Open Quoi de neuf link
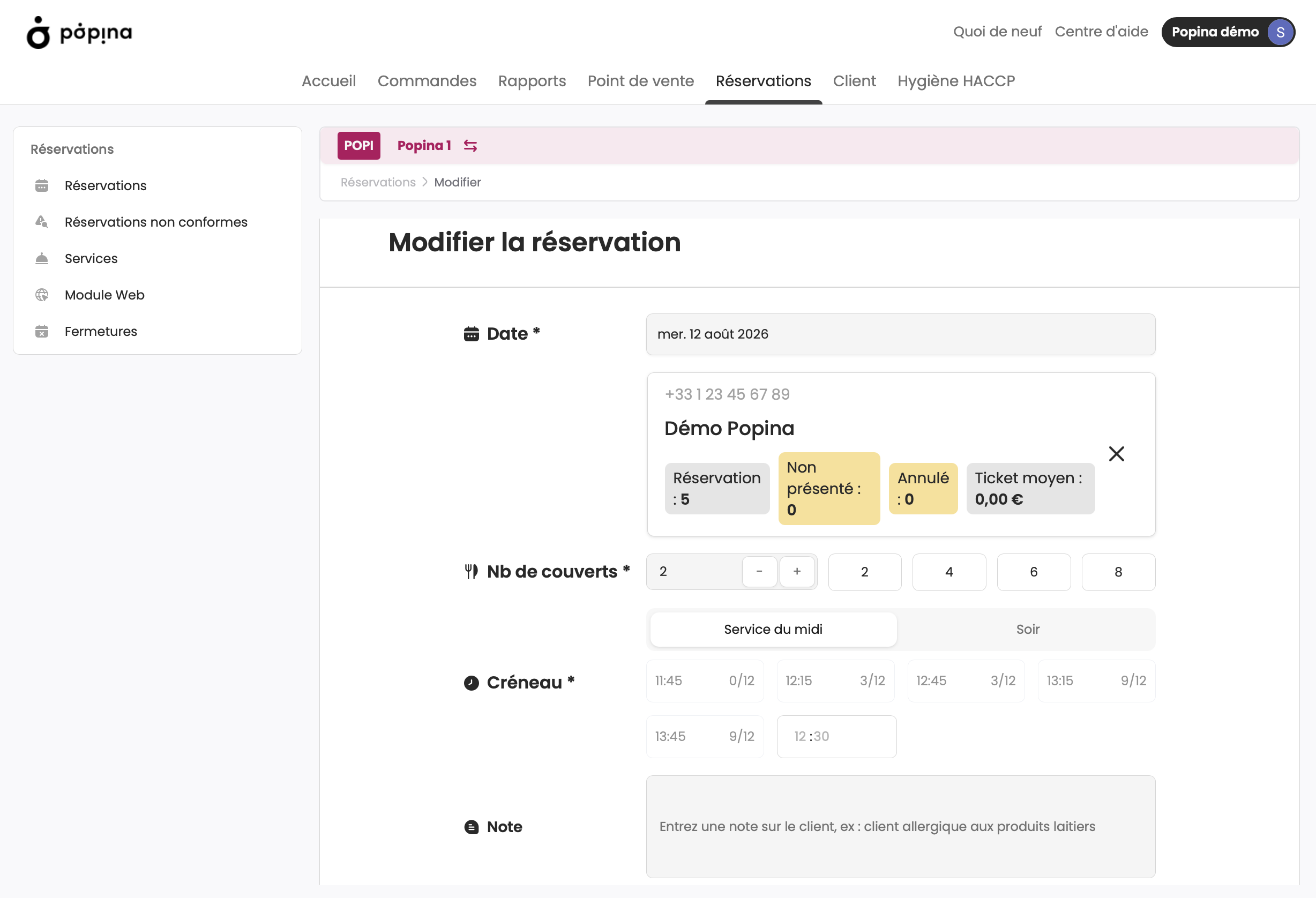The height and width of the screenshot is (898, 1316). tap(997, 32)
